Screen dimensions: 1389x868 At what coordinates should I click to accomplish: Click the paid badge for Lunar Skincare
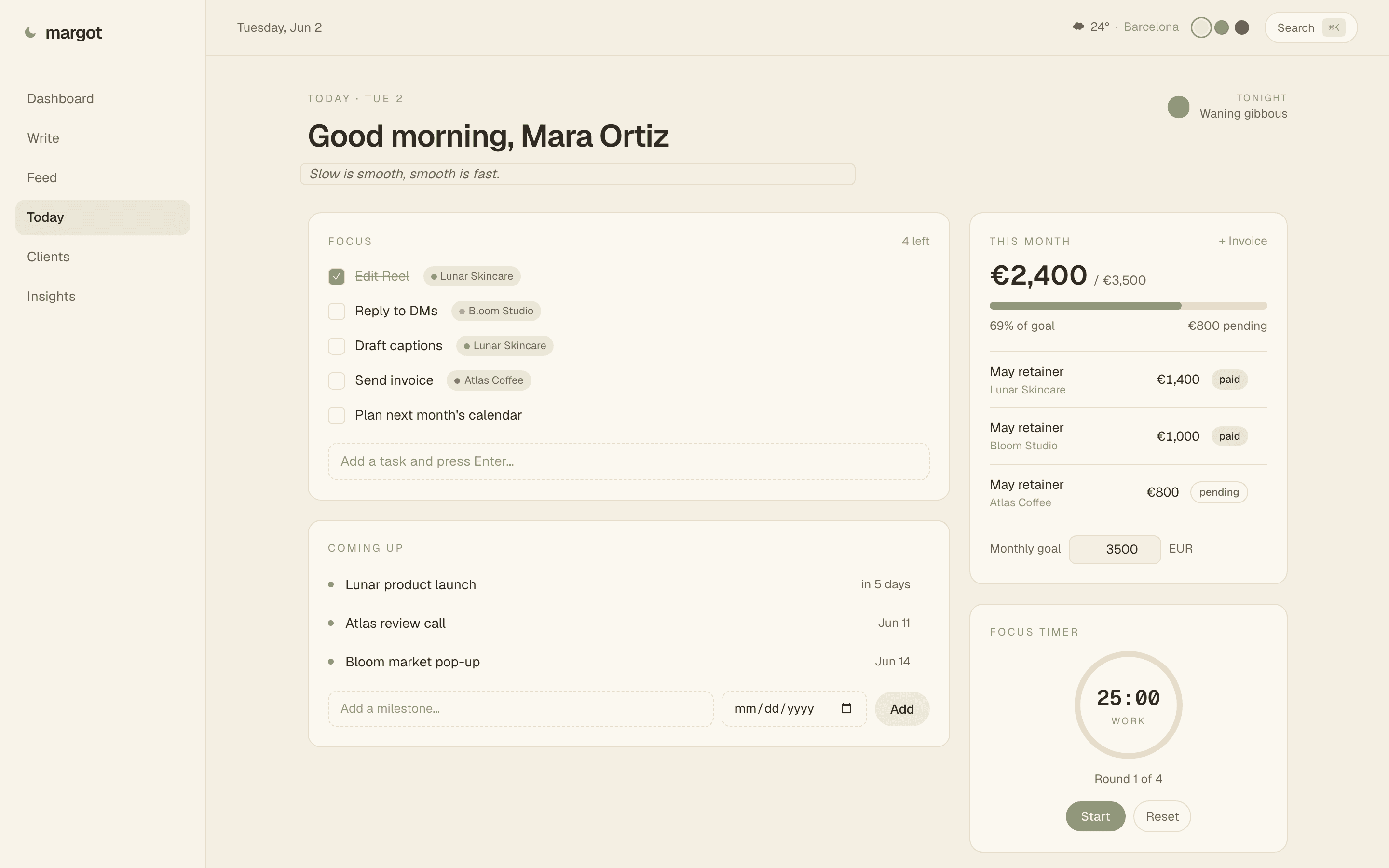click(1229, 380)
